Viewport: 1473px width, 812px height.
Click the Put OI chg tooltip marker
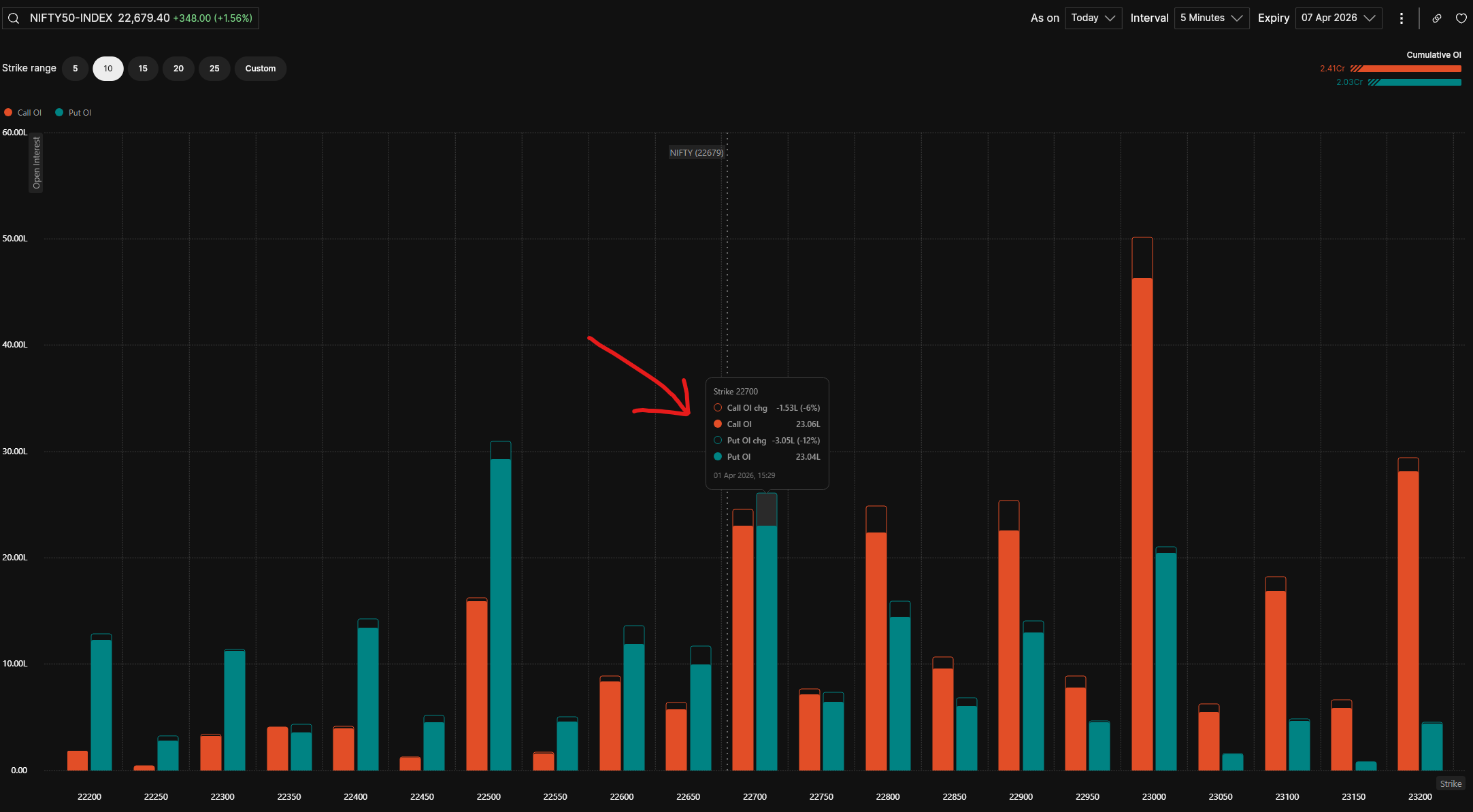pyautogui.click(x=718, y=441)
